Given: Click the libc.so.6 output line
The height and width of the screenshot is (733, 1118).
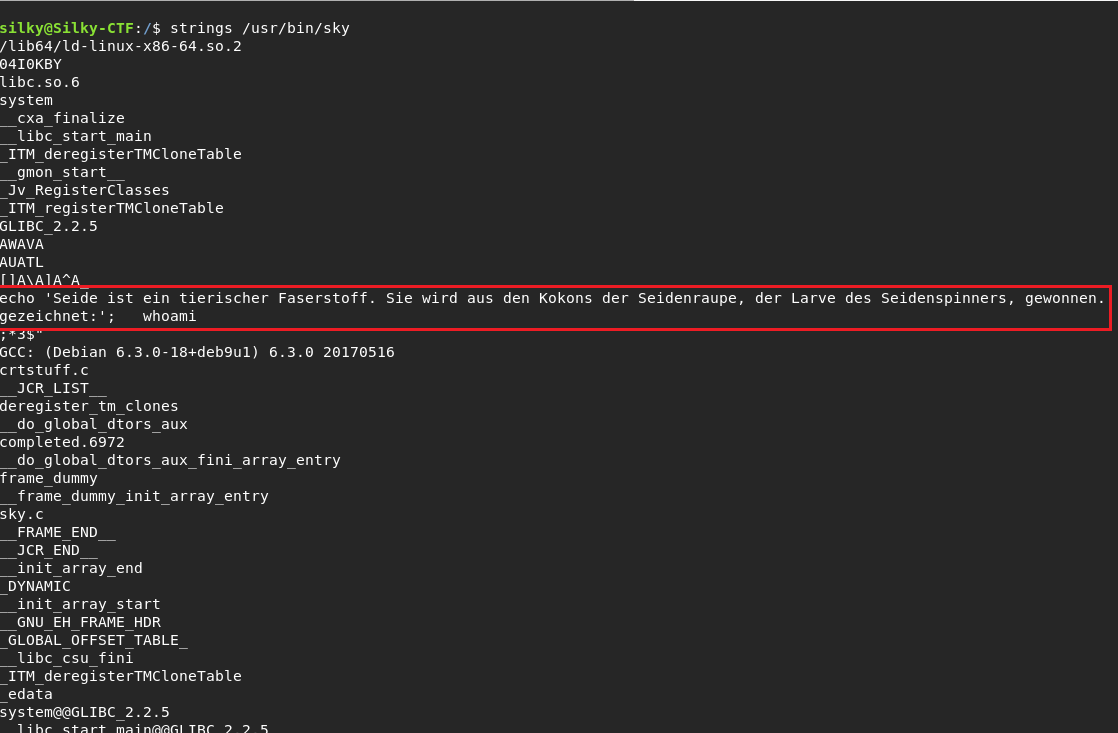Looking at the screenshot, I should click(x=40, y=82).
